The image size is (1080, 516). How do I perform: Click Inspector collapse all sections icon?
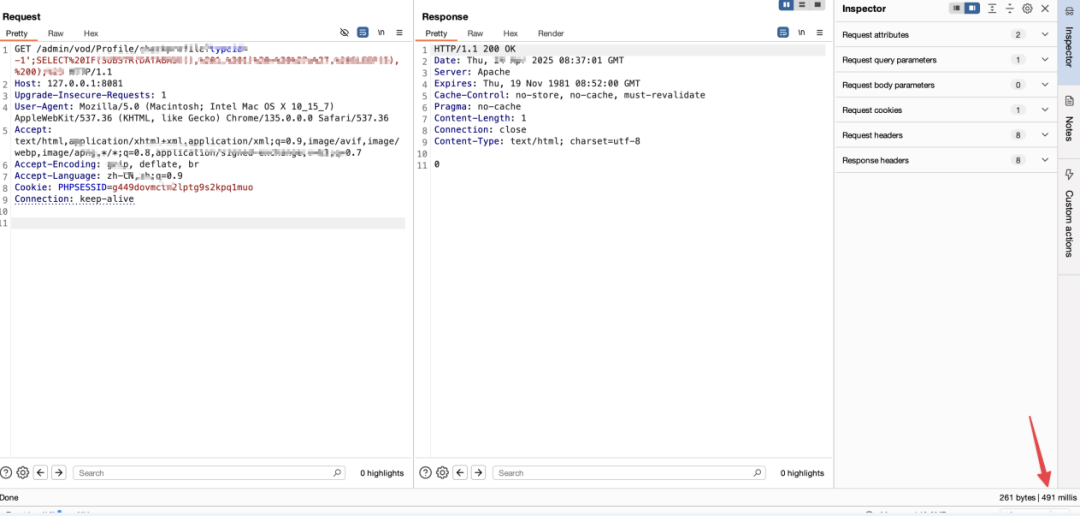[x=1010, y=8]
